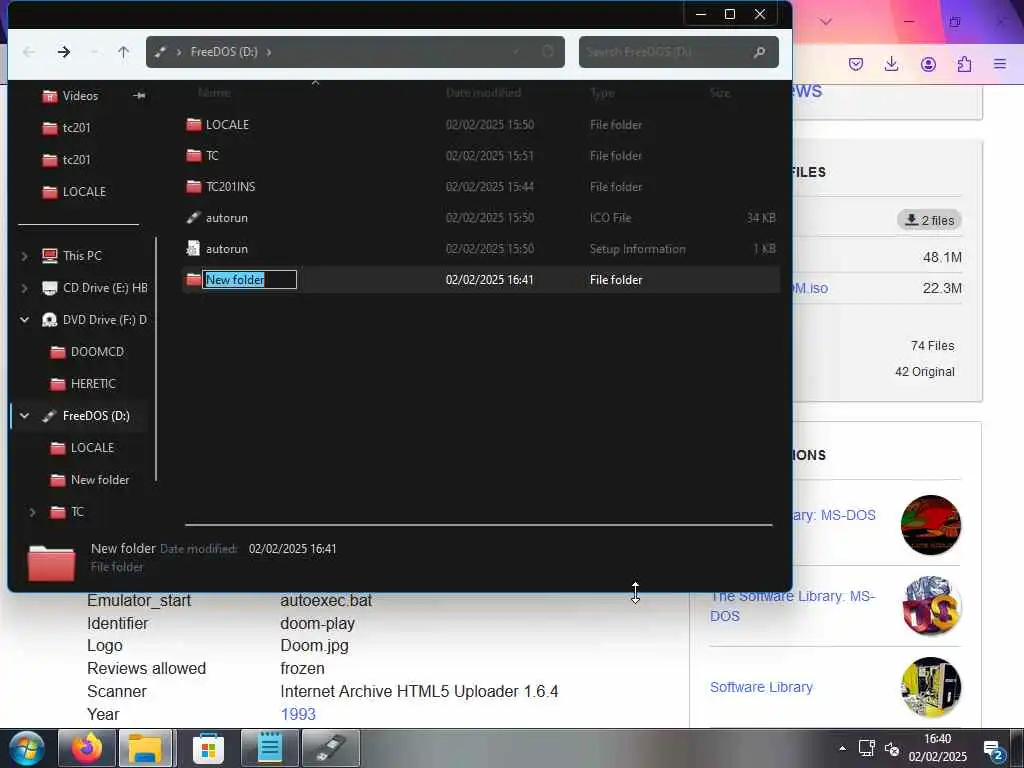1024x768 pixels.
Task: Go back using the Explorer back arrow
Action: (29, 52)
